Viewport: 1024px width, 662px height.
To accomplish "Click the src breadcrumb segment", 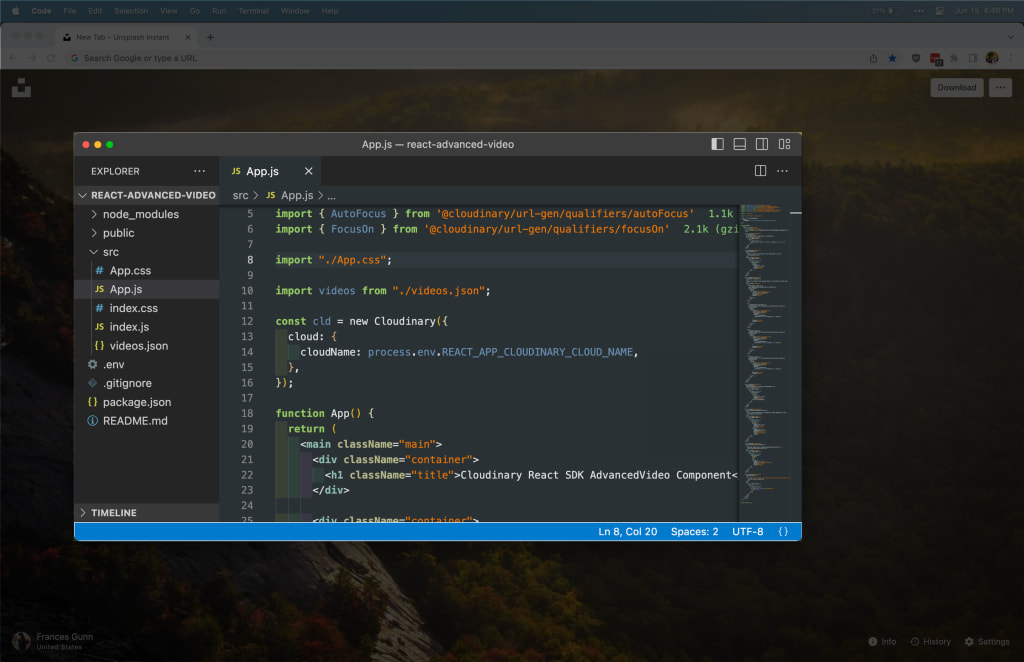I will [x=240, y=195].
